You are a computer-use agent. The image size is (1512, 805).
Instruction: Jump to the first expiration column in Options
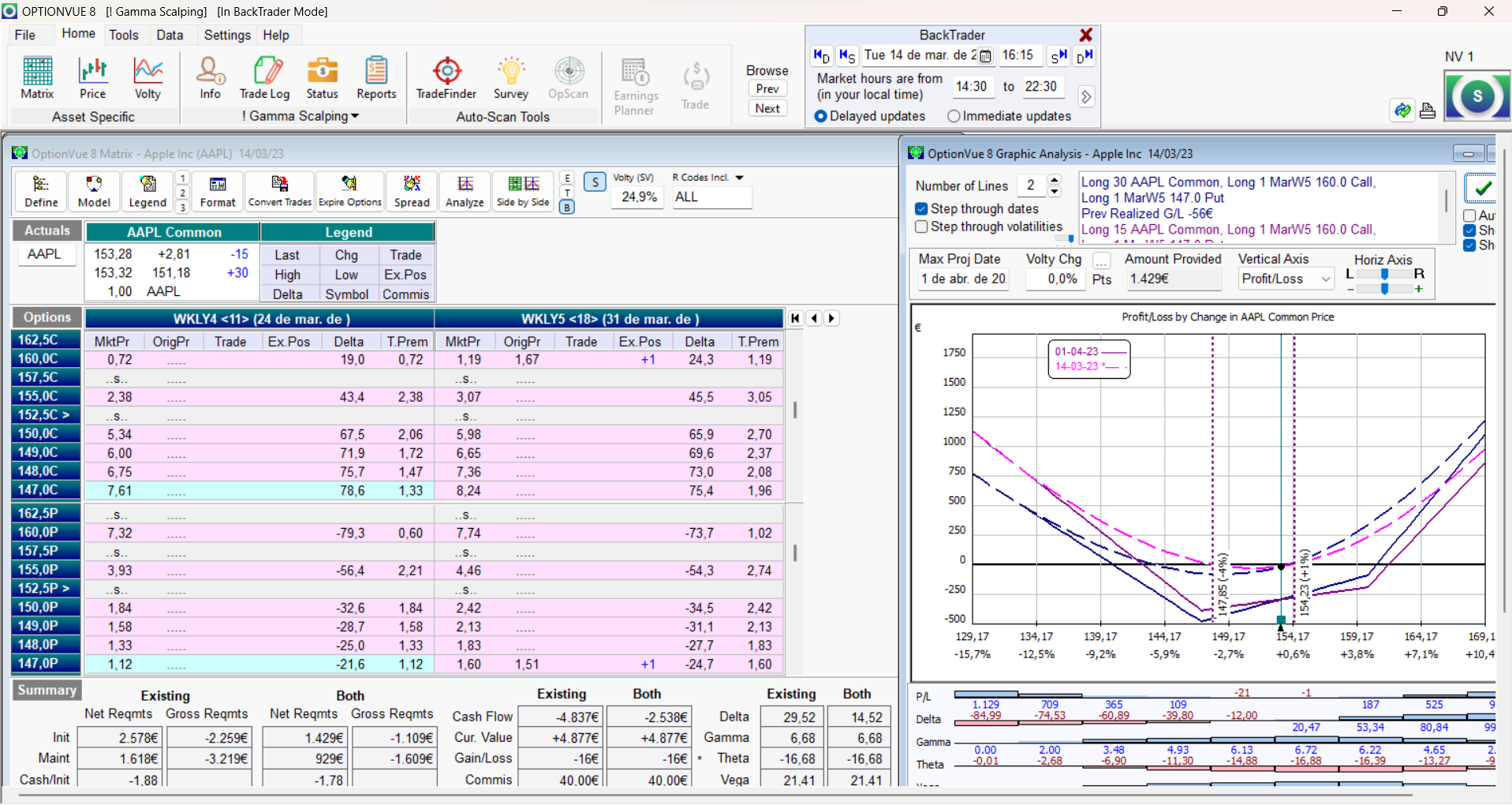796,318
